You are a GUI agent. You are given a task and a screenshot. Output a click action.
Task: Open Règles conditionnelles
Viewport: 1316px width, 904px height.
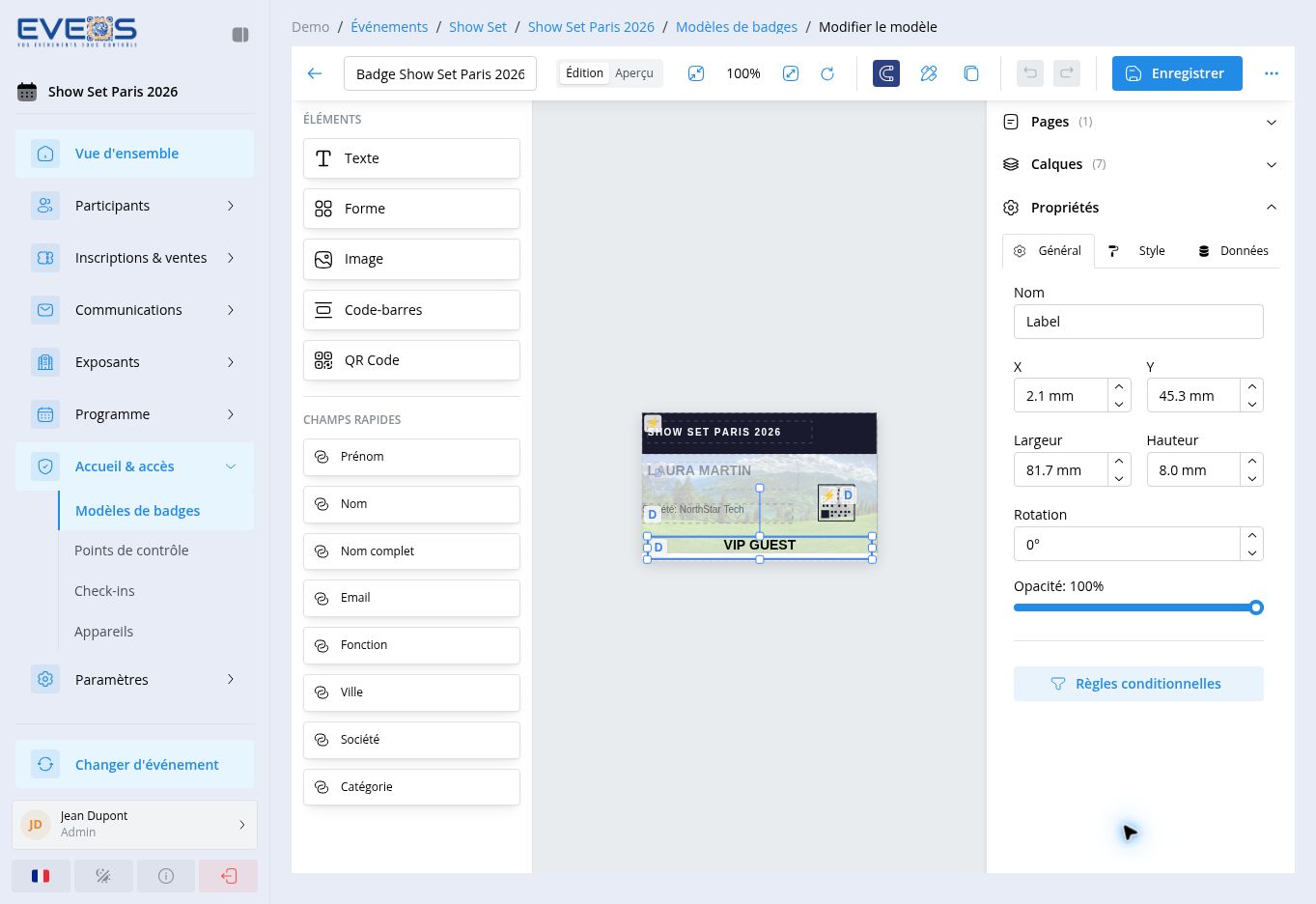point(1138,684)
